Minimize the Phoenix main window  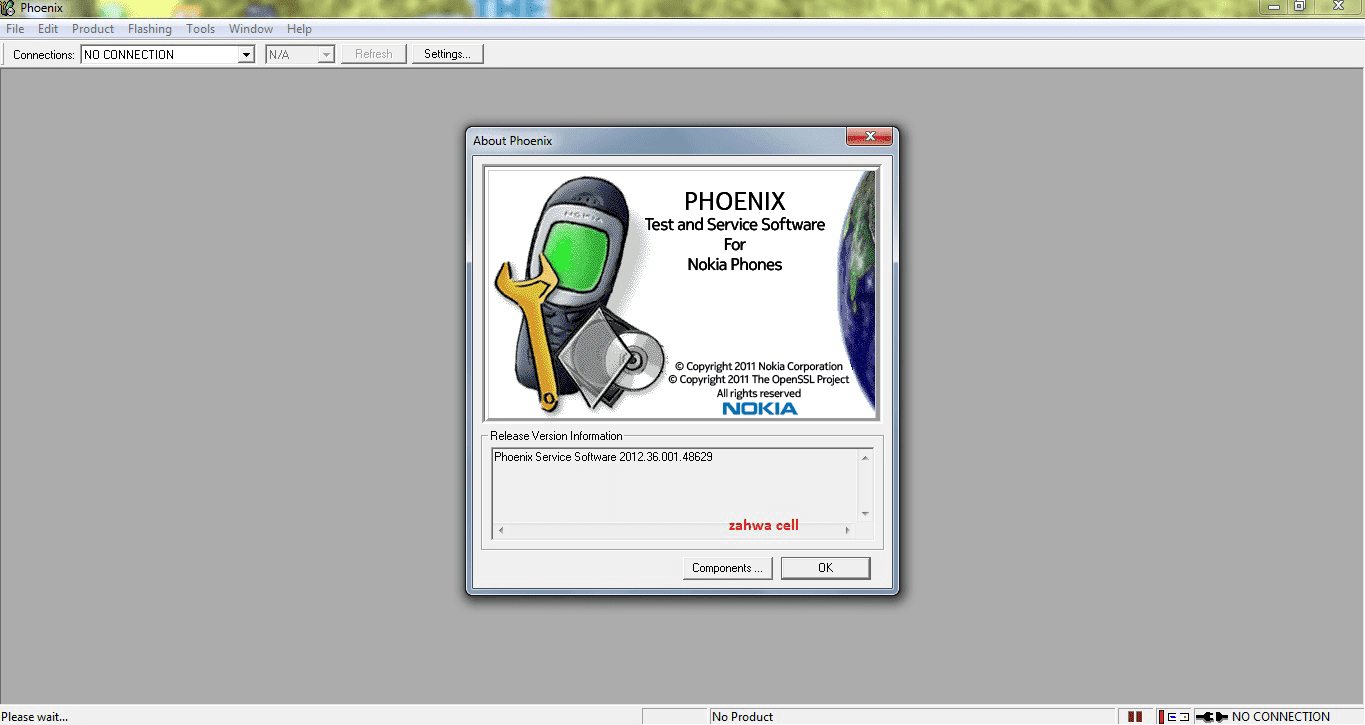[x=1271, y=6]
